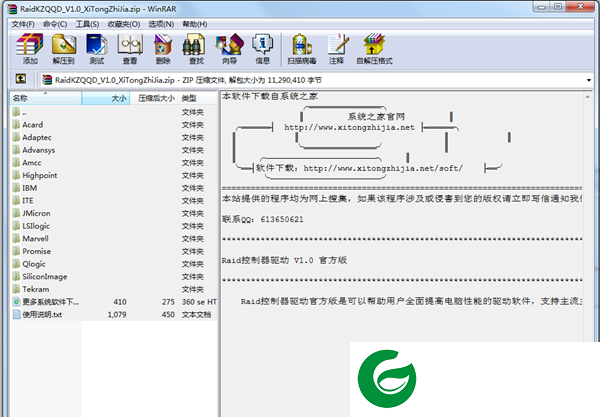
Task: Show archive Info (信息) icon
Action: 262,49
